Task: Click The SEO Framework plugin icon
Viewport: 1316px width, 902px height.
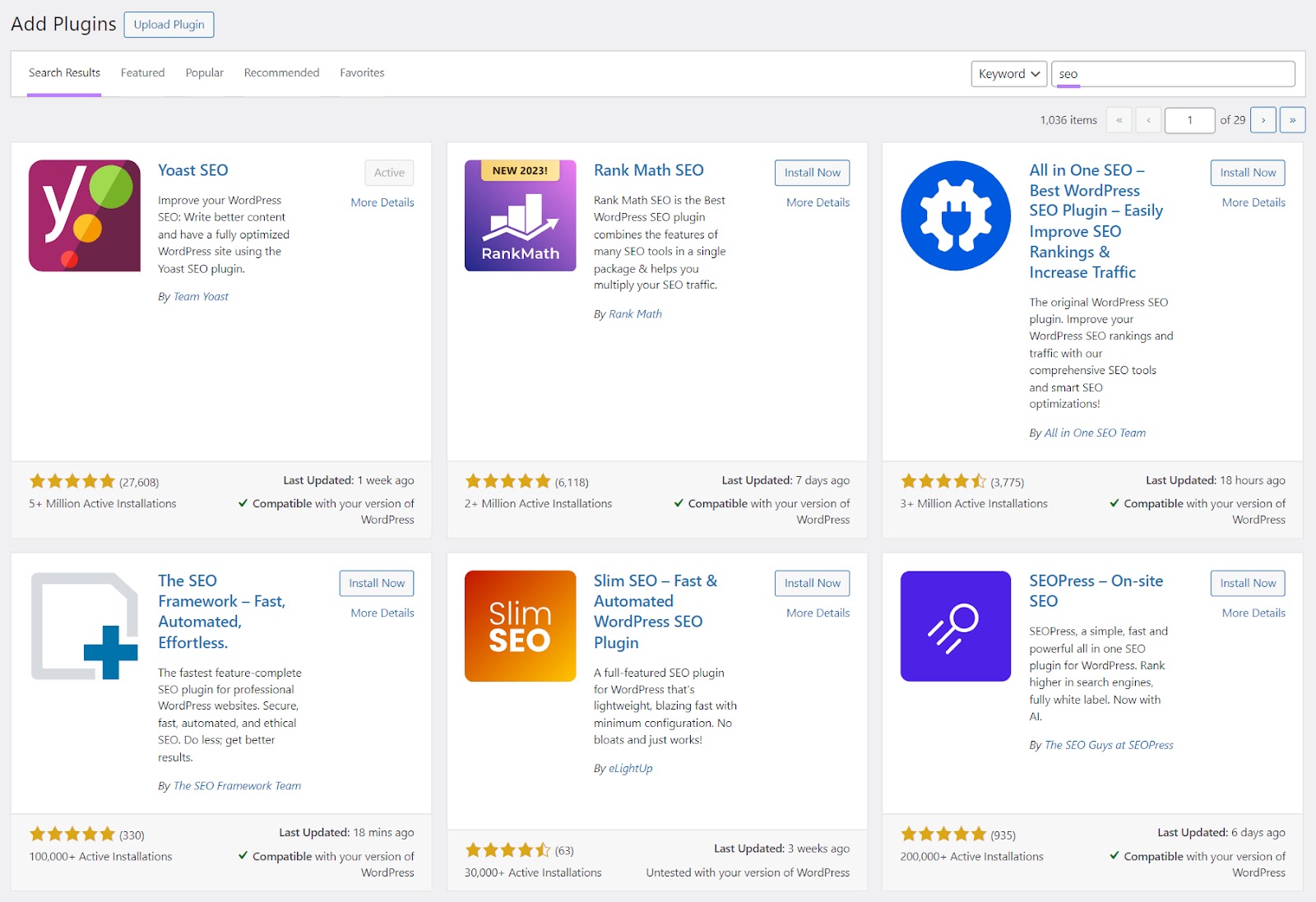Action: coord(85,627)
